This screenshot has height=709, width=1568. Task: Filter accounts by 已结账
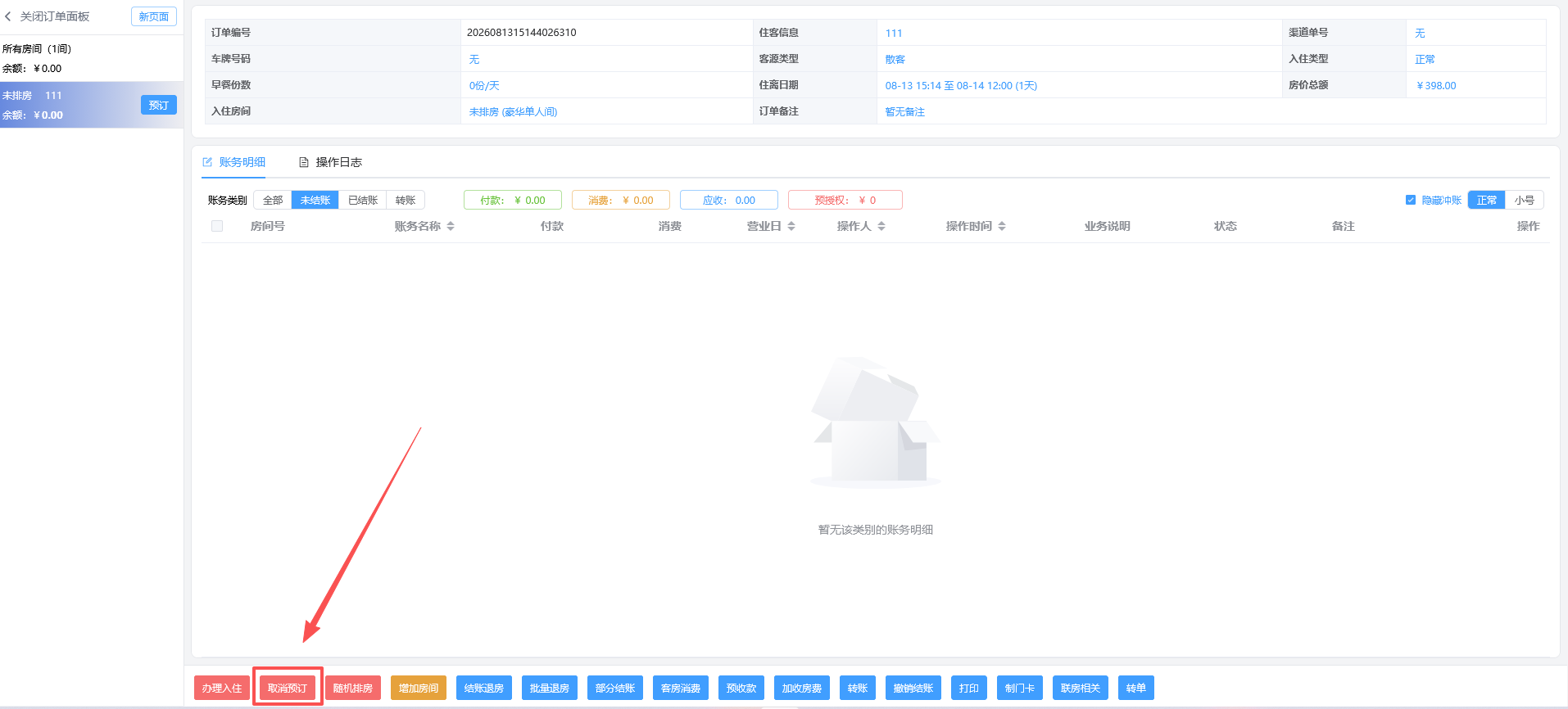pos(363,200)
